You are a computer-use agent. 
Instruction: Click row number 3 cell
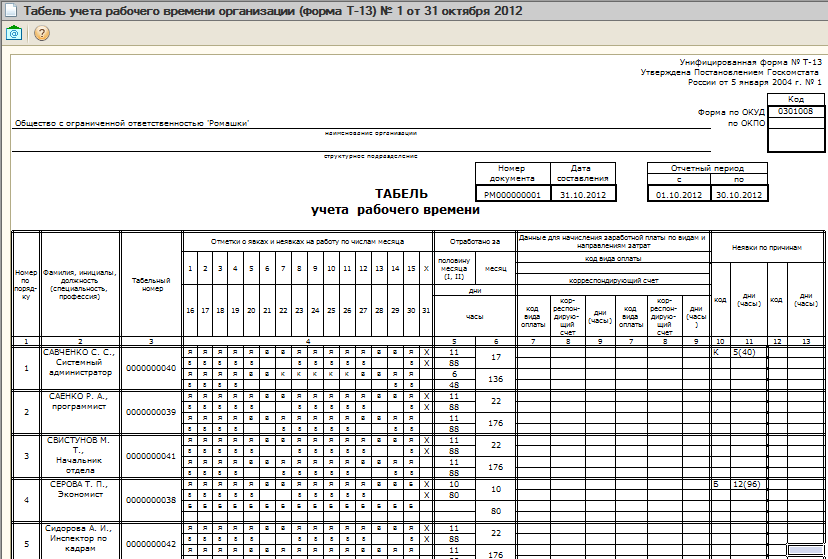click(26, 456)
